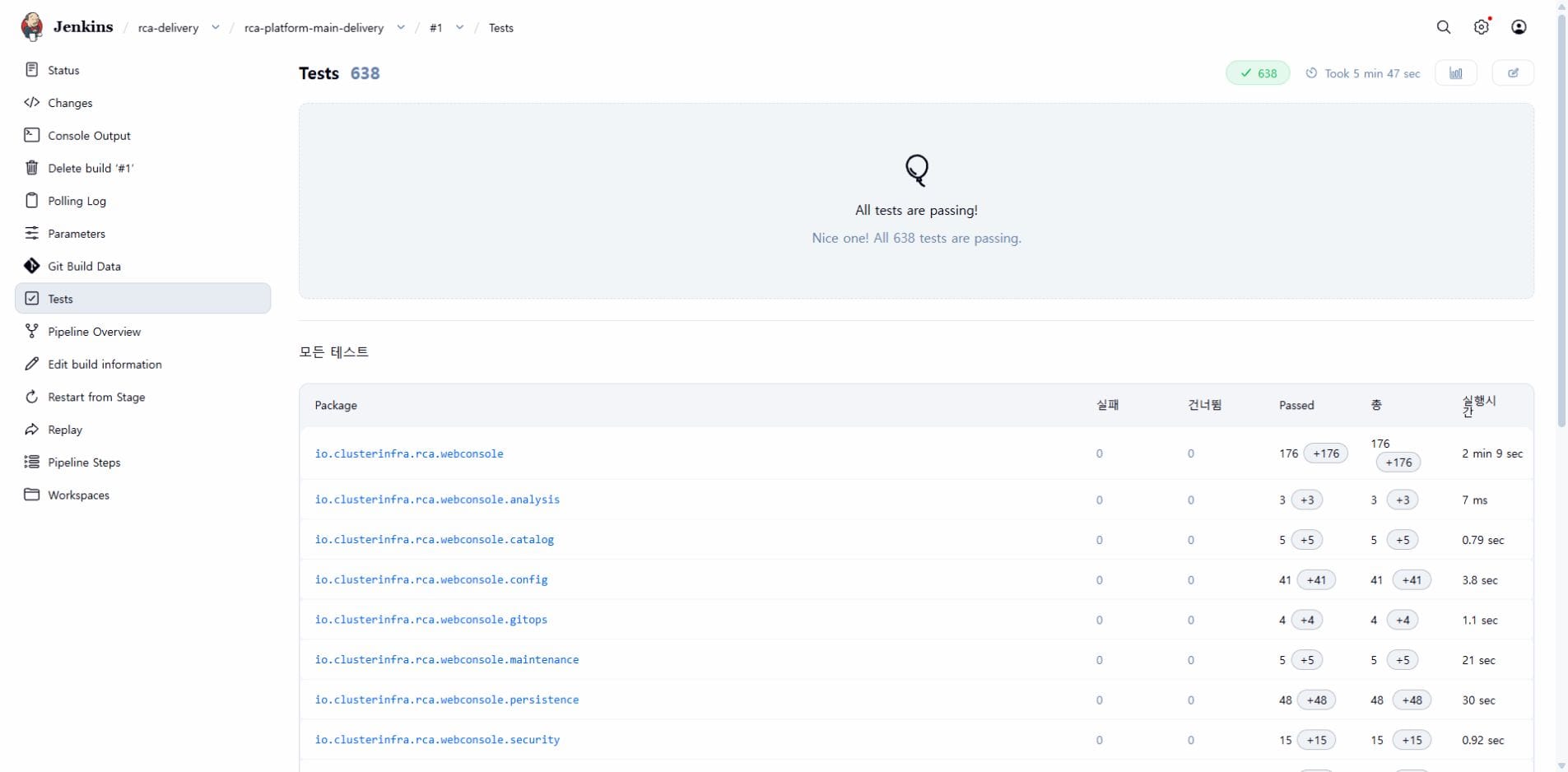Show the test trend chart icon
The height and width of the screenshot is (772, 1568).
(1456, 73)
